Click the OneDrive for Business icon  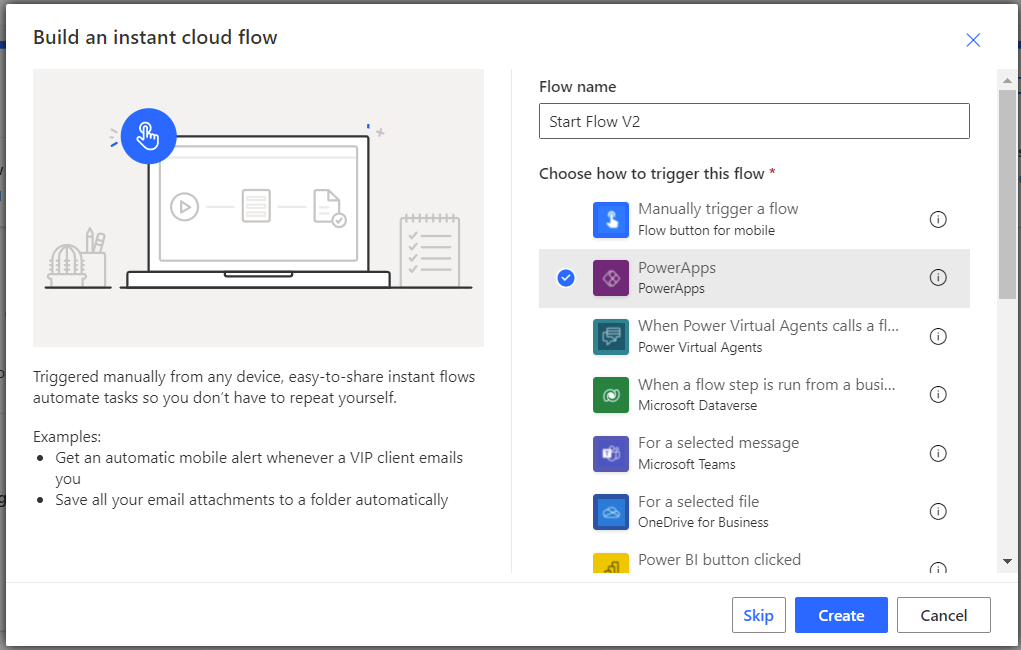(611, 512)
